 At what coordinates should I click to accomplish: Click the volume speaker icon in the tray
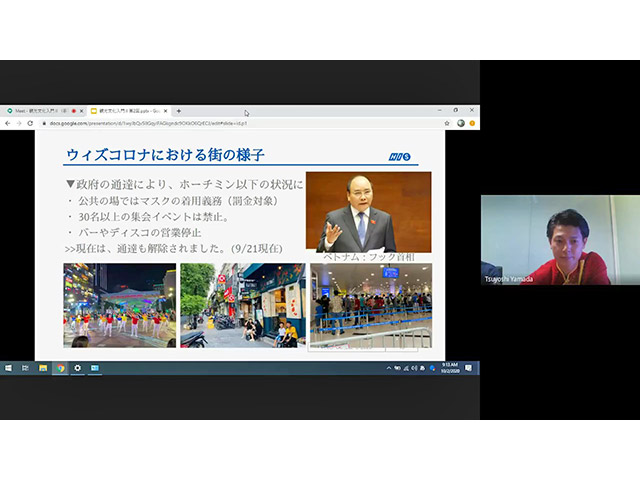pyautogui.click(x=414, y=368)
